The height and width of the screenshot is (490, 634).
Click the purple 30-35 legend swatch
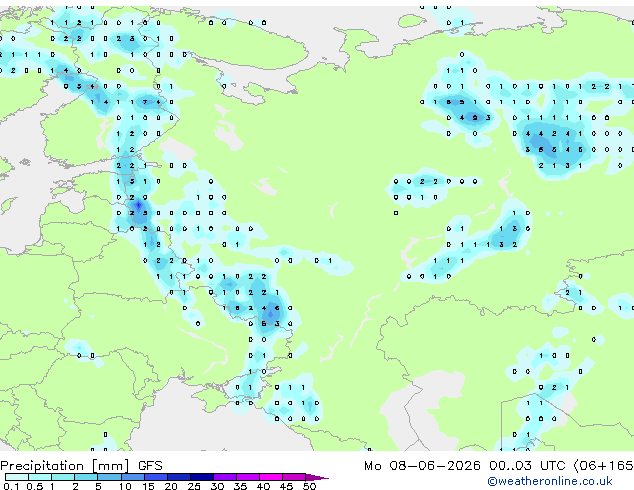(x=225, y=477)
